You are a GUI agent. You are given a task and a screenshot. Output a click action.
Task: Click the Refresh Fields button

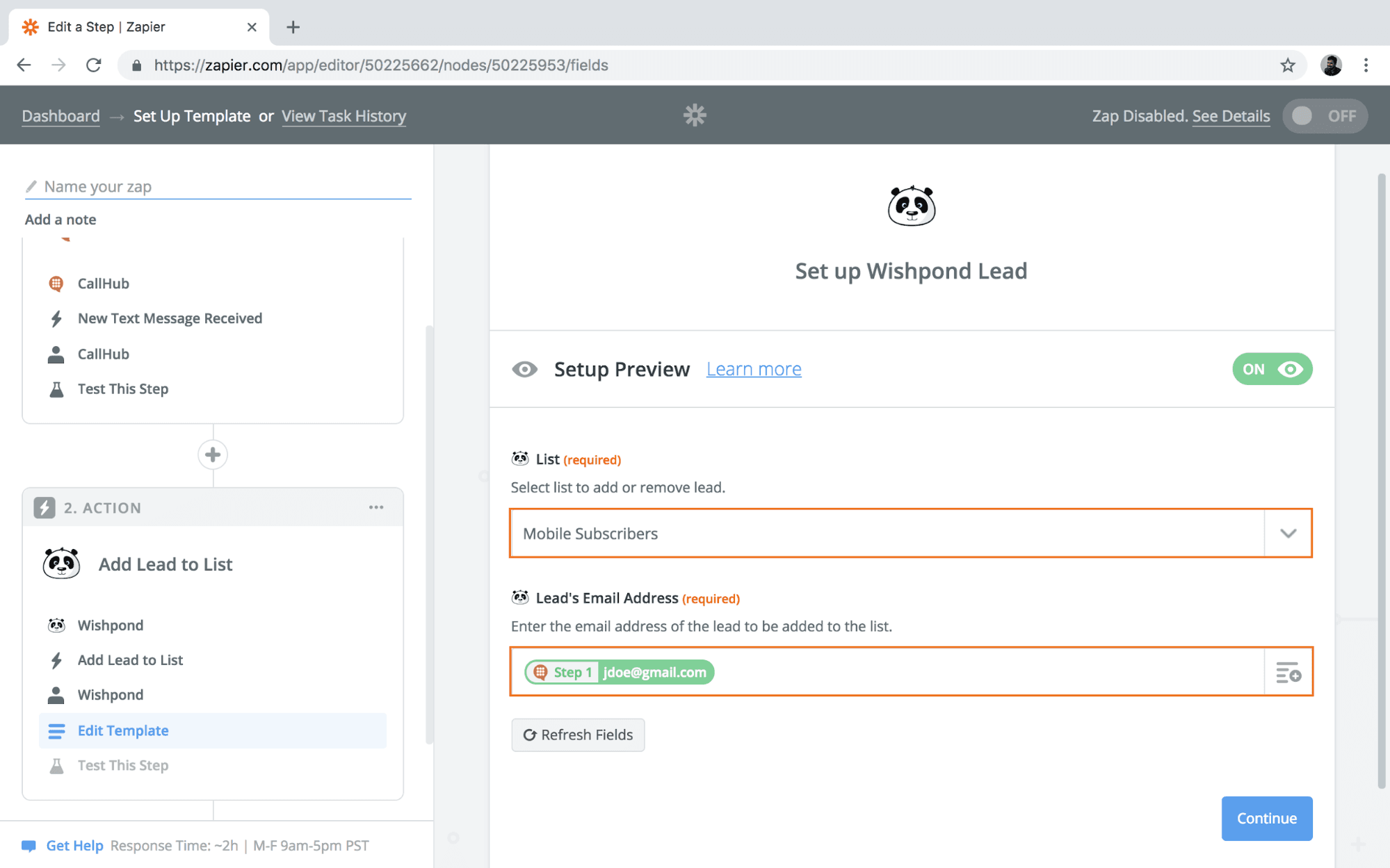pos(578,735)
